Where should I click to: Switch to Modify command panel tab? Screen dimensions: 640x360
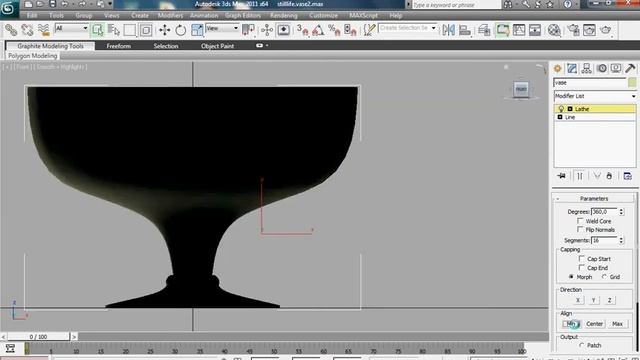[572, 69]
